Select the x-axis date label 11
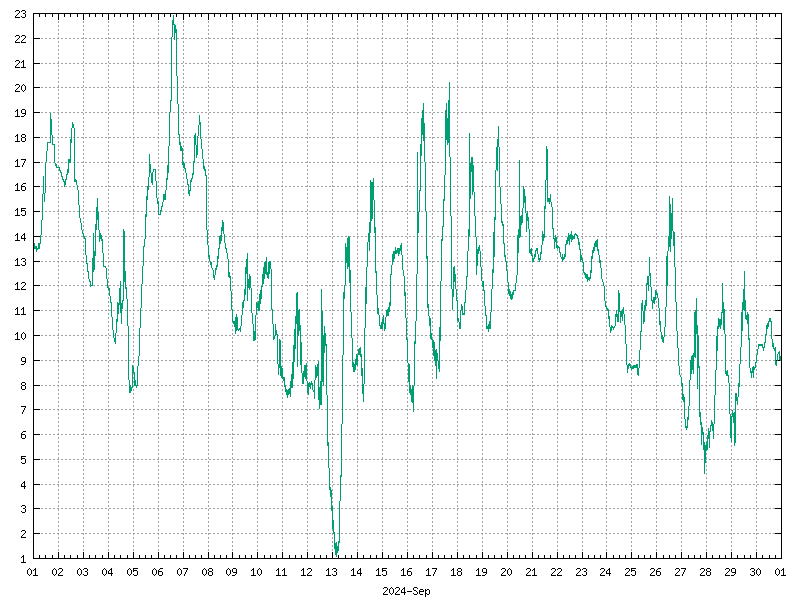This screenshot has height=600, width=800. click(281, 572)
